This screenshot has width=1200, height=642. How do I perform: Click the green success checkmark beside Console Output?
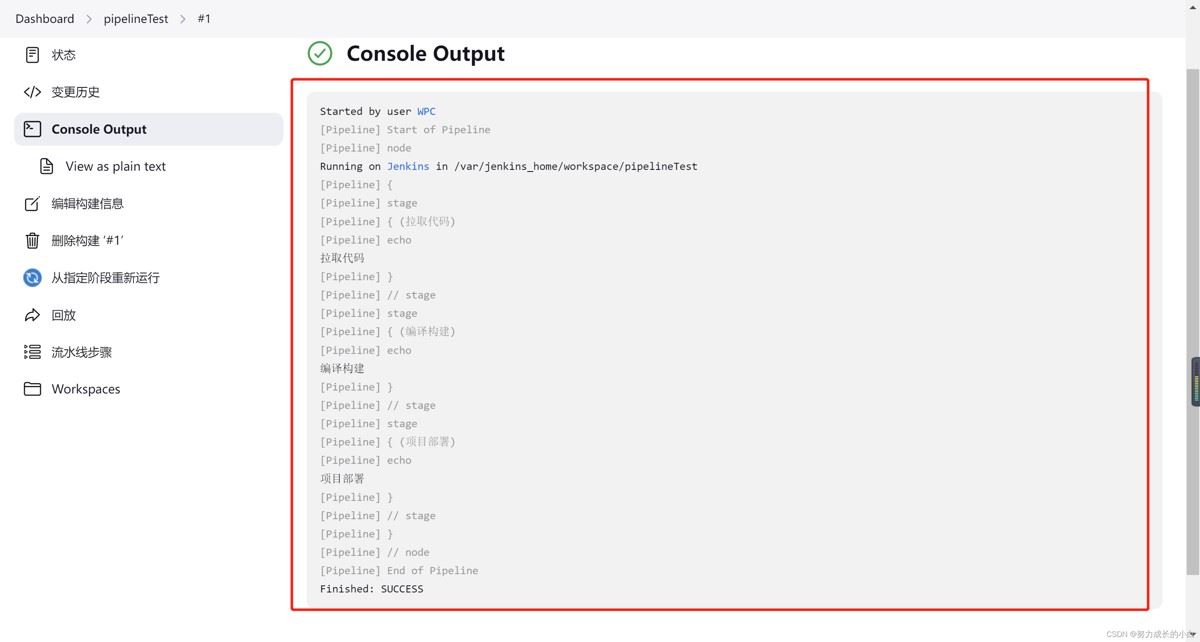tap(320, 54)
